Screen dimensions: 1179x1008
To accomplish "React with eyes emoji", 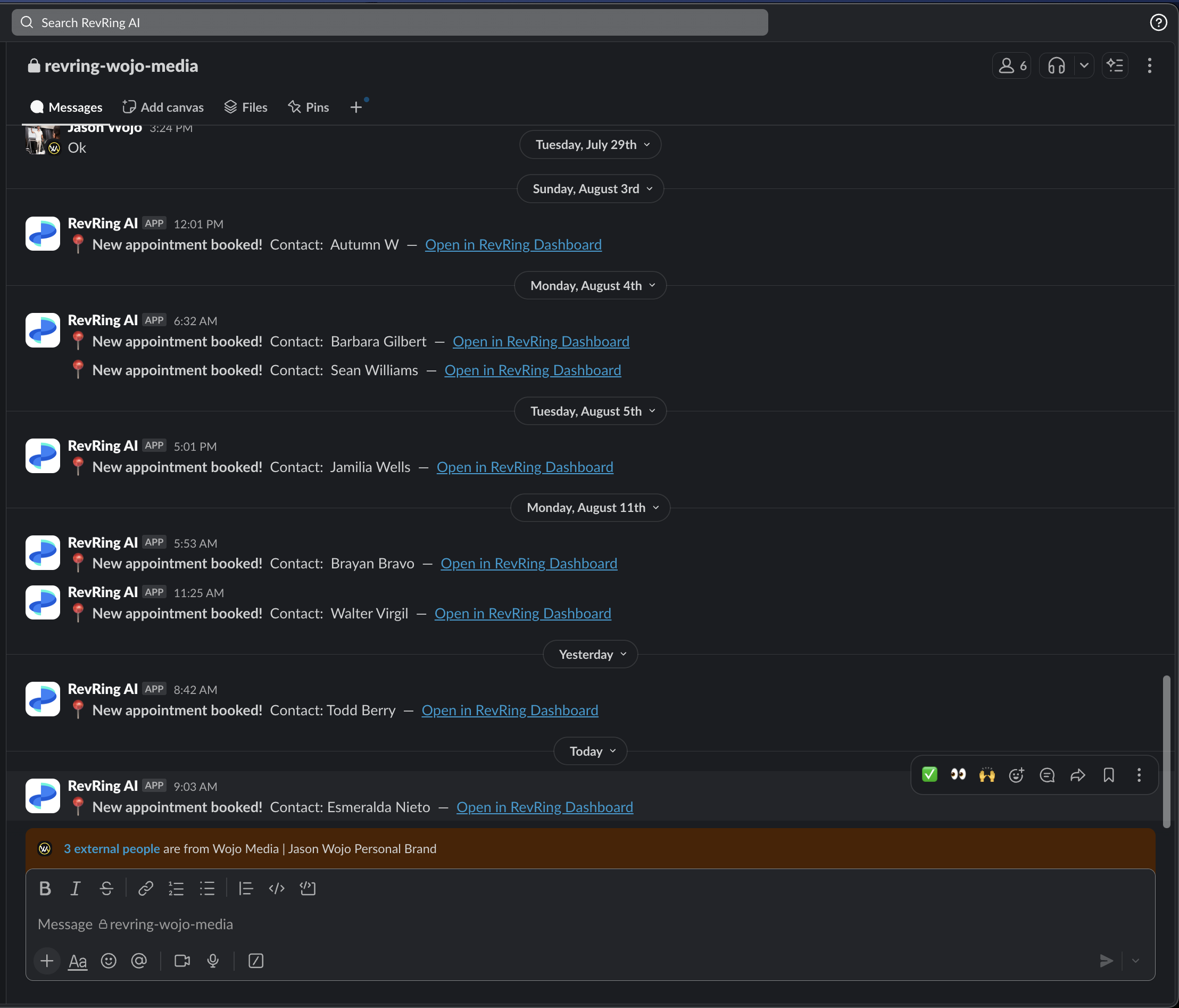I will [x=958, y=775].
